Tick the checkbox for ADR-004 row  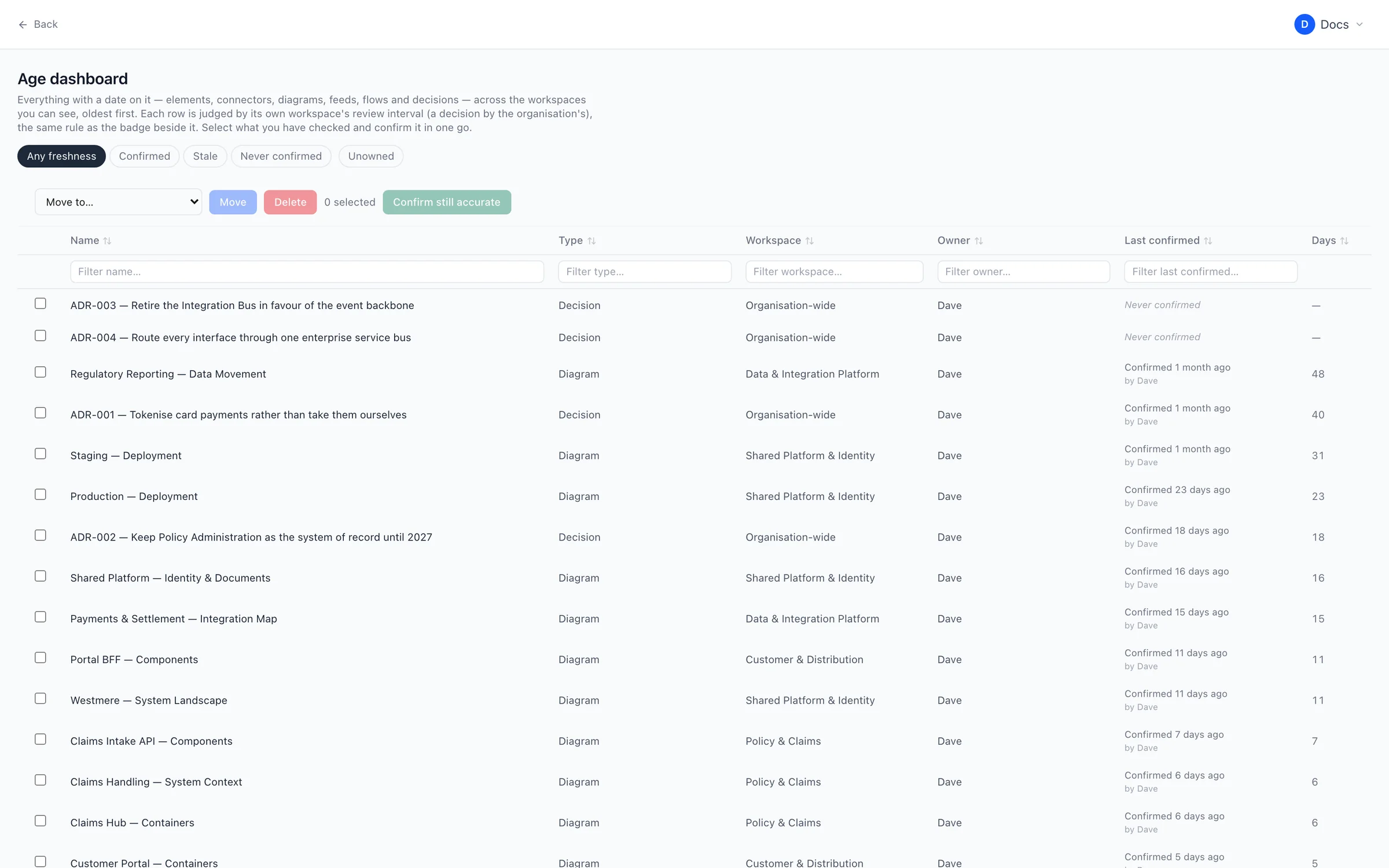(41, 336)
